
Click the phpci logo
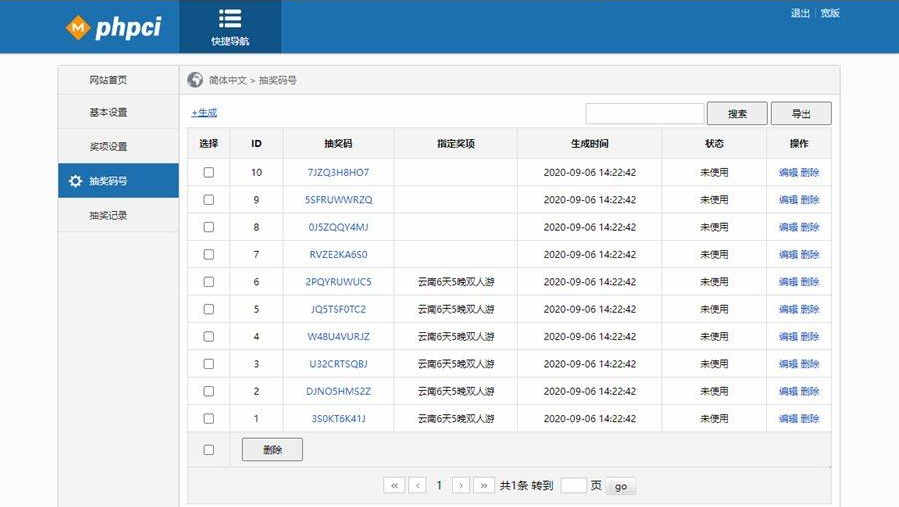click(114, 27)
